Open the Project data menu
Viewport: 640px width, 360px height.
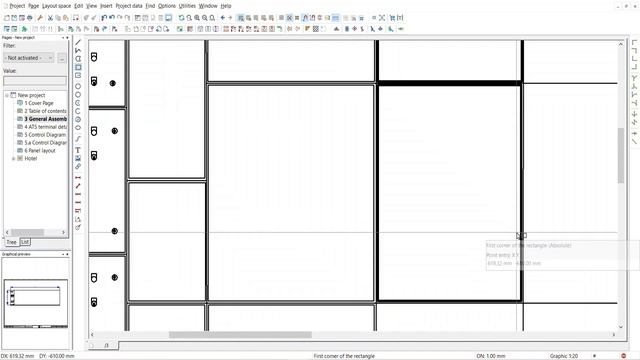pyautogui.click(x=129, y=6)
